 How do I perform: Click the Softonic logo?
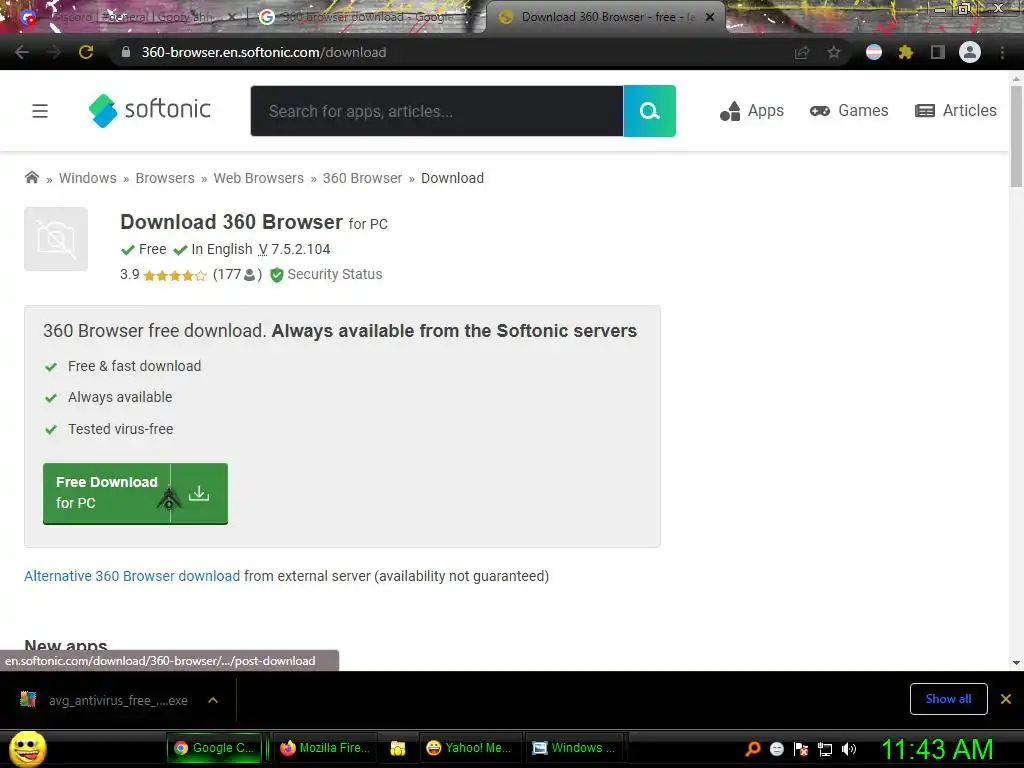coord(150,110)
